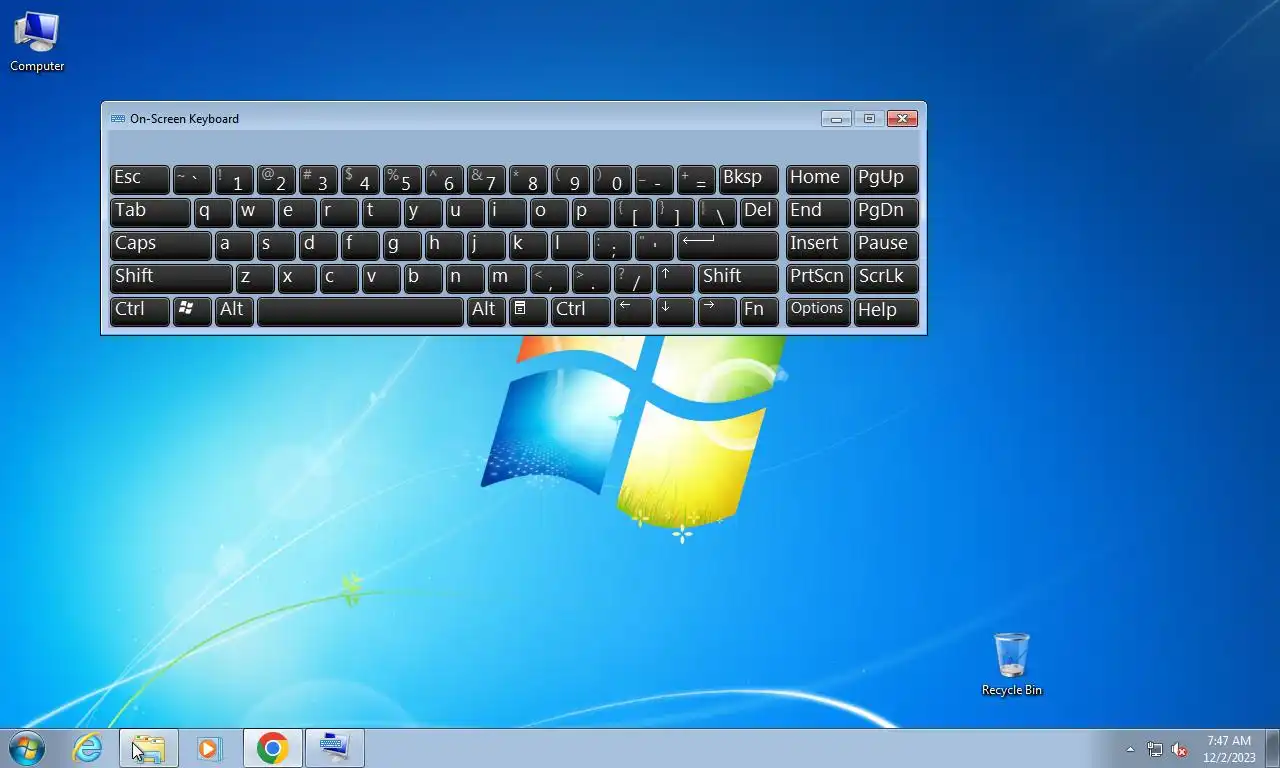Tap the up arrow key
Viewport: 1280px width, 768px height.
click(675, 278)
